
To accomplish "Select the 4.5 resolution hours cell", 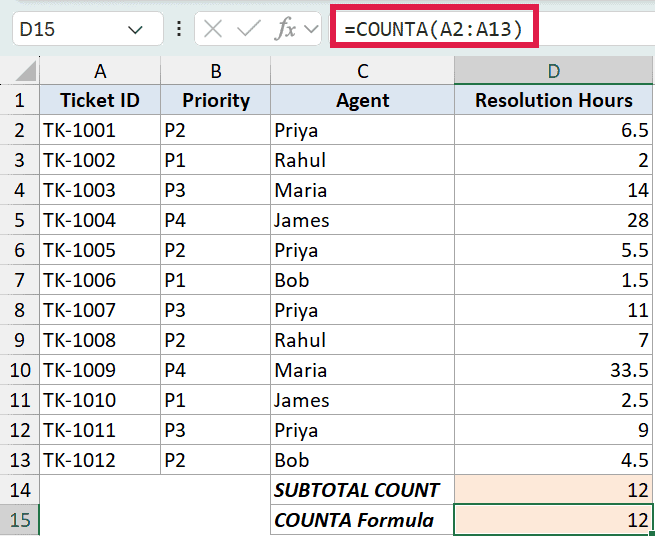I will tap(553, 460).
